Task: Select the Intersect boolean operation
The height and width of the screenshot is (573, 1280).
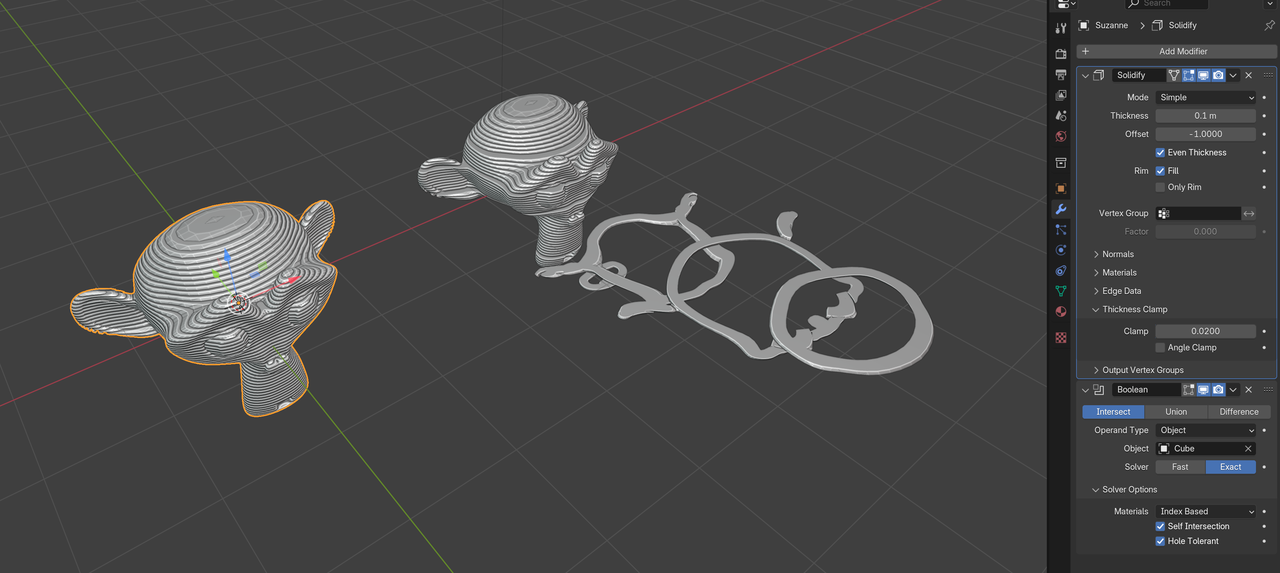Action: pyautogui.click(x=1113, y=411)
